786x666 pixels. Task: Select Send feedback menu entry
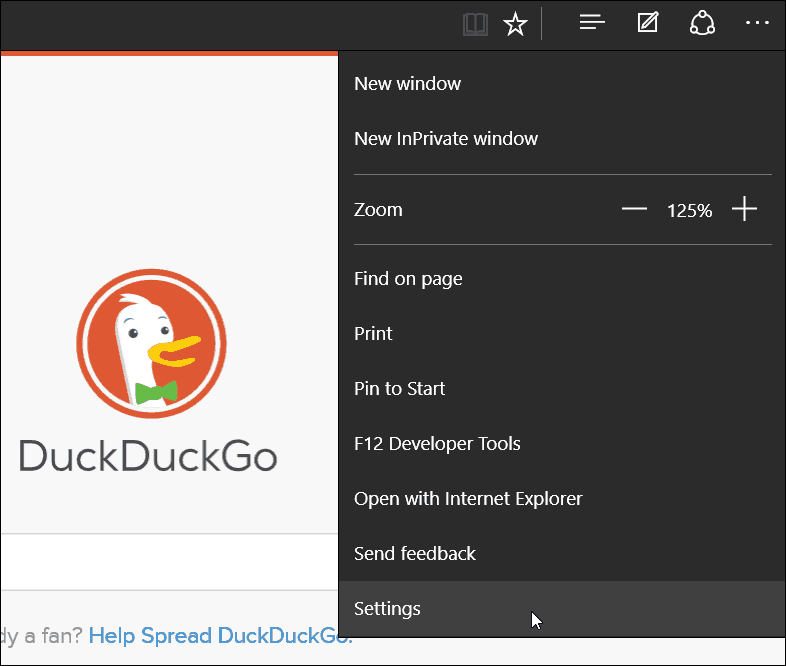click(x=562, y=554)
